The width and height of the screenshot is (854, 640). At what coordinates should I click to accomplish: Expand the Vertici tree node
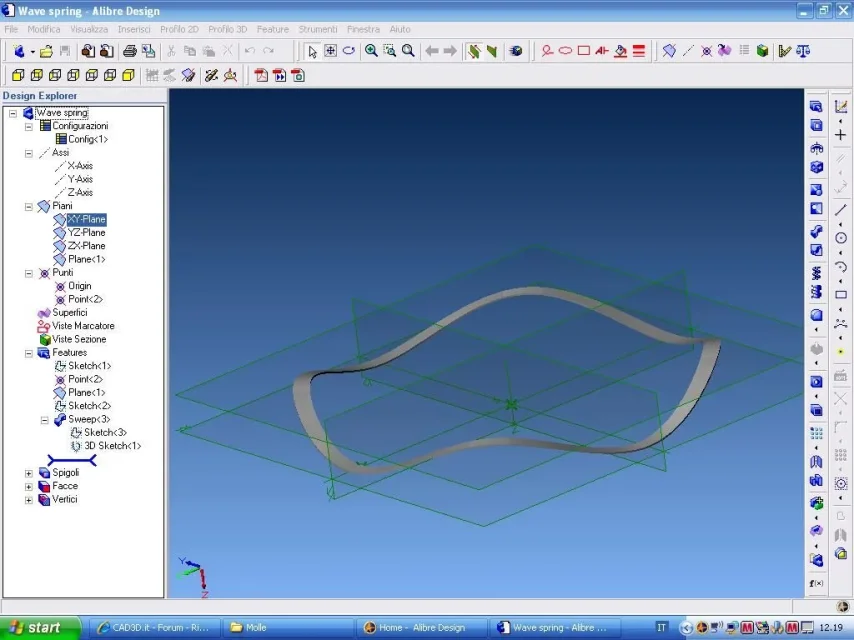29,500
